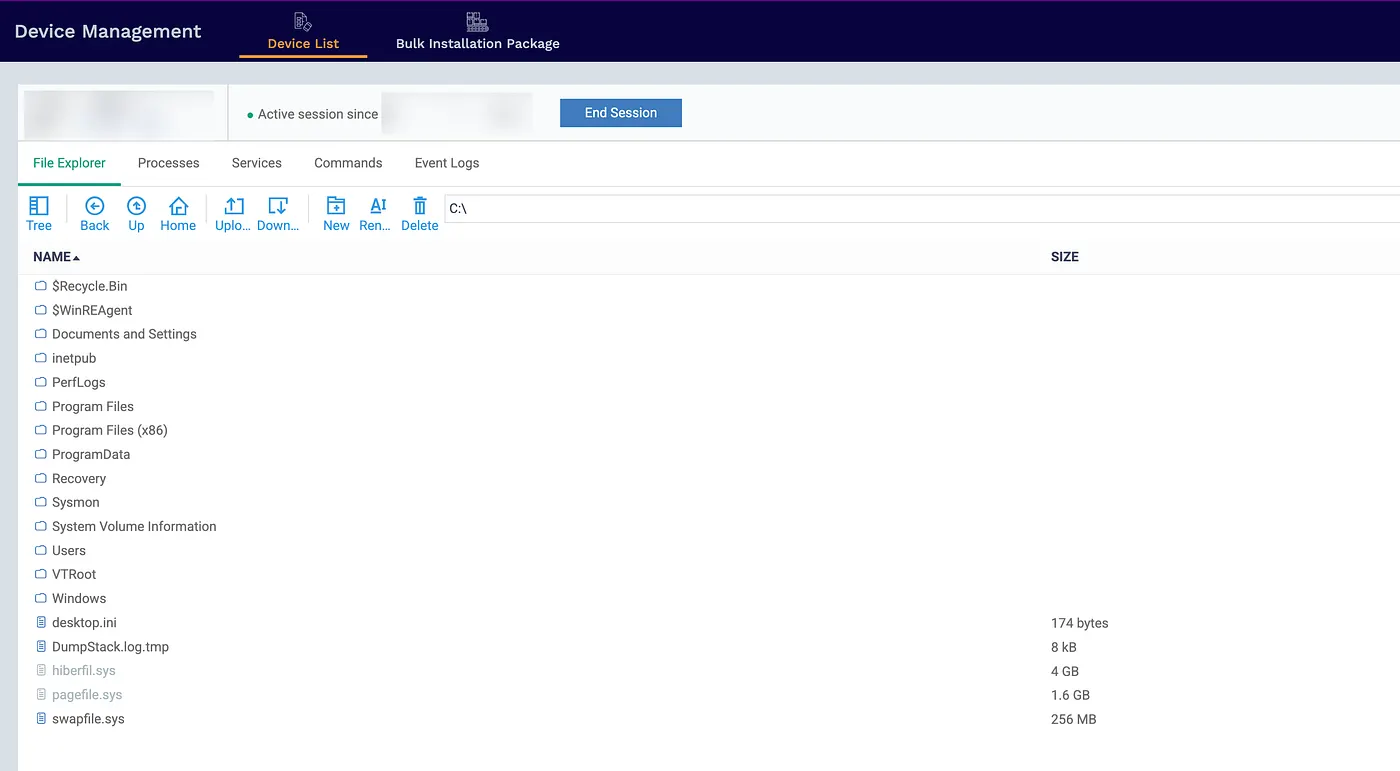Screen dimensions: 1400x771
Task: Select the desktop.ini file
Action: 84,622
